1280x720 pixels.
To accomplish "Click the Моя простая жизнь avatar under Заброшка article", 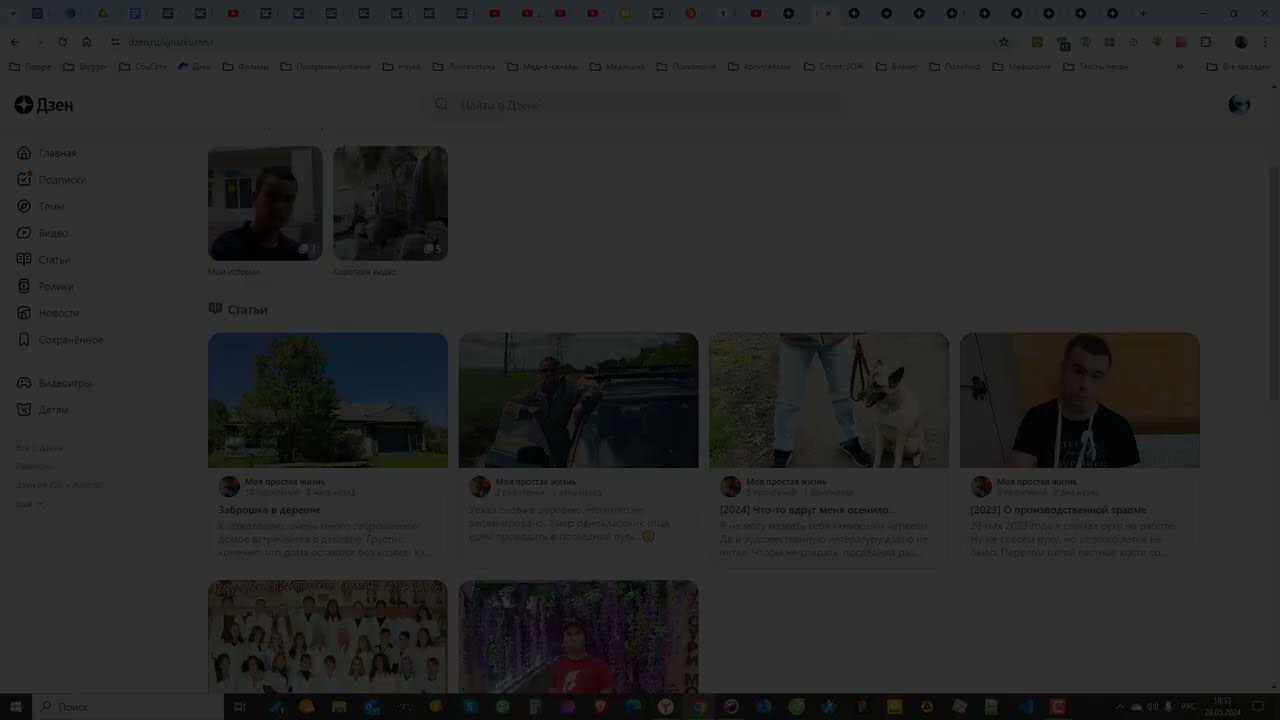I will point(229,486).
